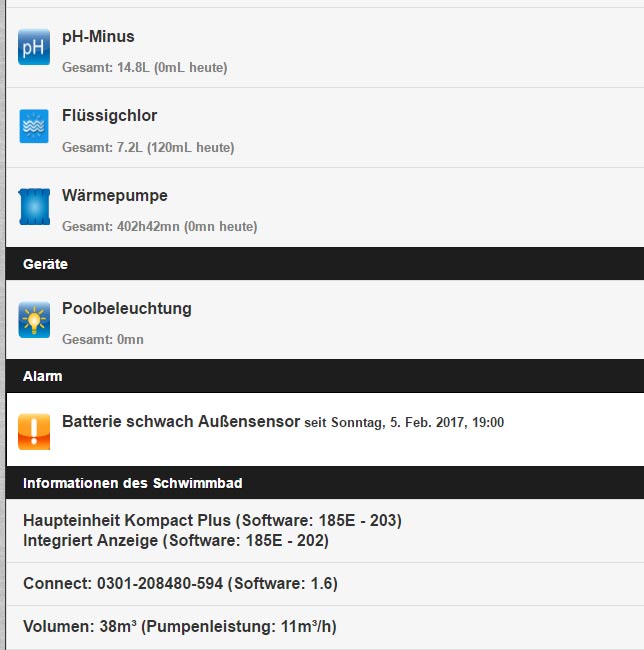The width and height of the screenshot is (644, 650).
Task: Select the Poolbeleuchtung device row
Action: pyautogui.click(x=325, y=320)
